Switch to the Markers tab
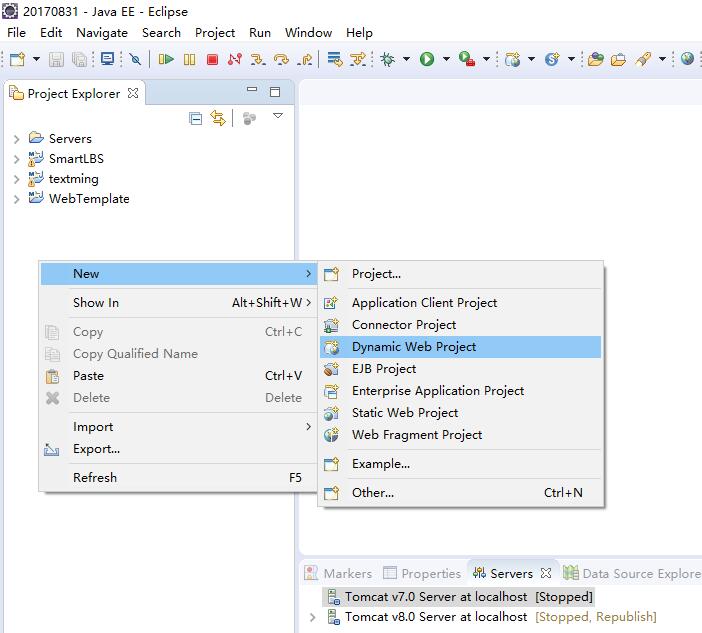702x633 pixels. [x=338, y=573]
